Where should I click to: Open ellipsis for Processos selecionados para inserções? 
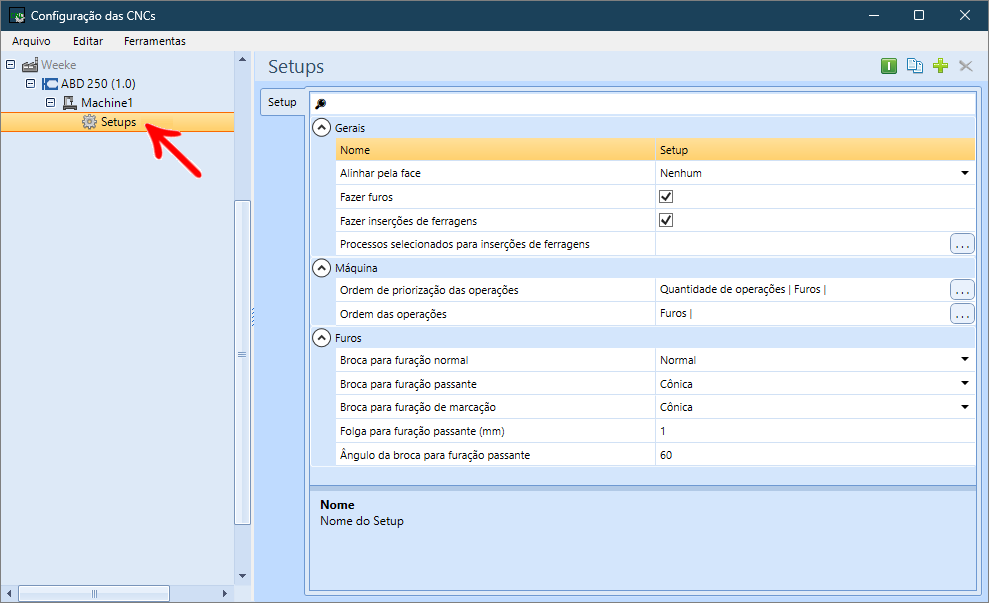(x=962, y=244)
